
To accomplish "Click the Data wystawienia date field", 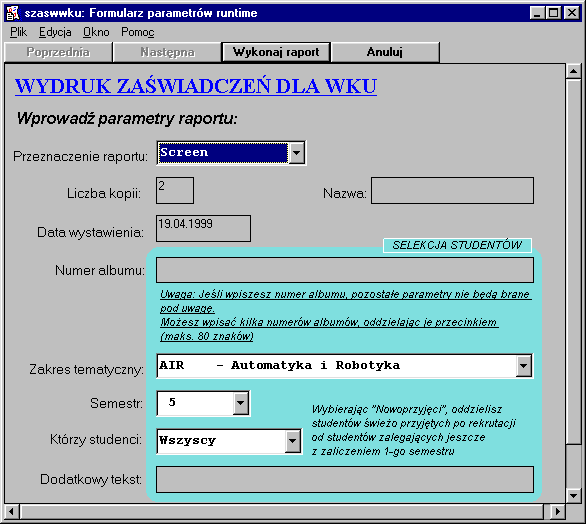I will [x=203, y=228].
